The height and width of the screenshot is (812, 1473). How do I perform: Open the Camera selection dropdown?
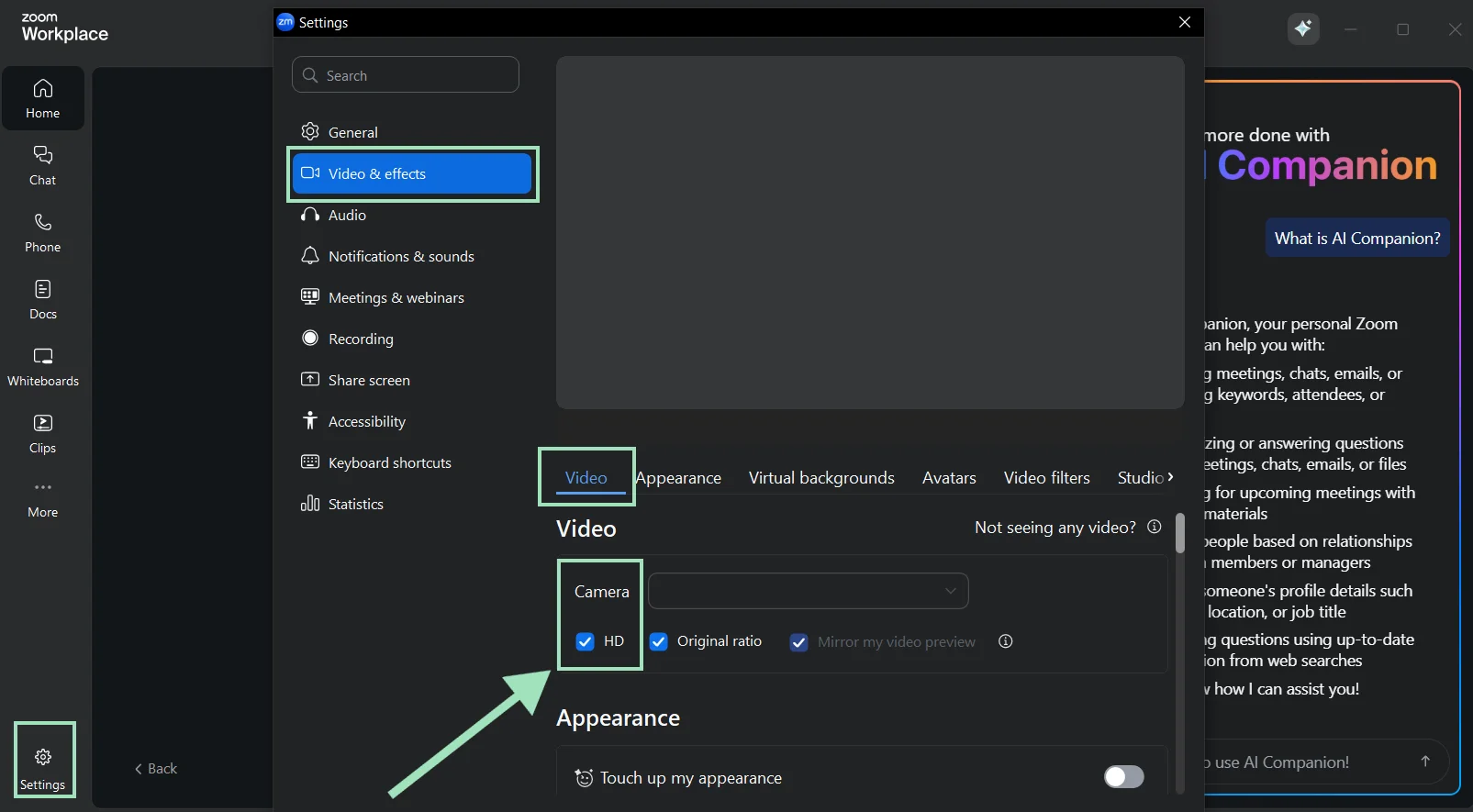coord(809,591)
